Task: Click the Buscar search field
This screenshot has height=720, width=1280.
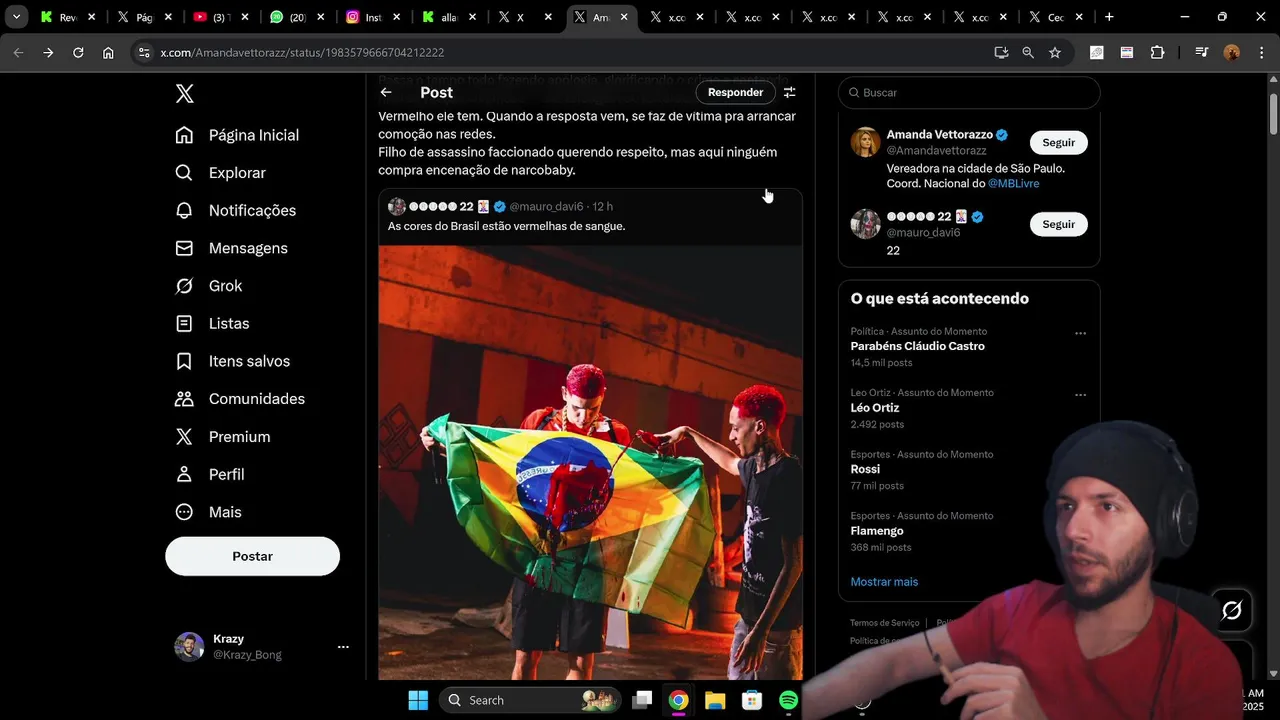Action: point(969,92)
